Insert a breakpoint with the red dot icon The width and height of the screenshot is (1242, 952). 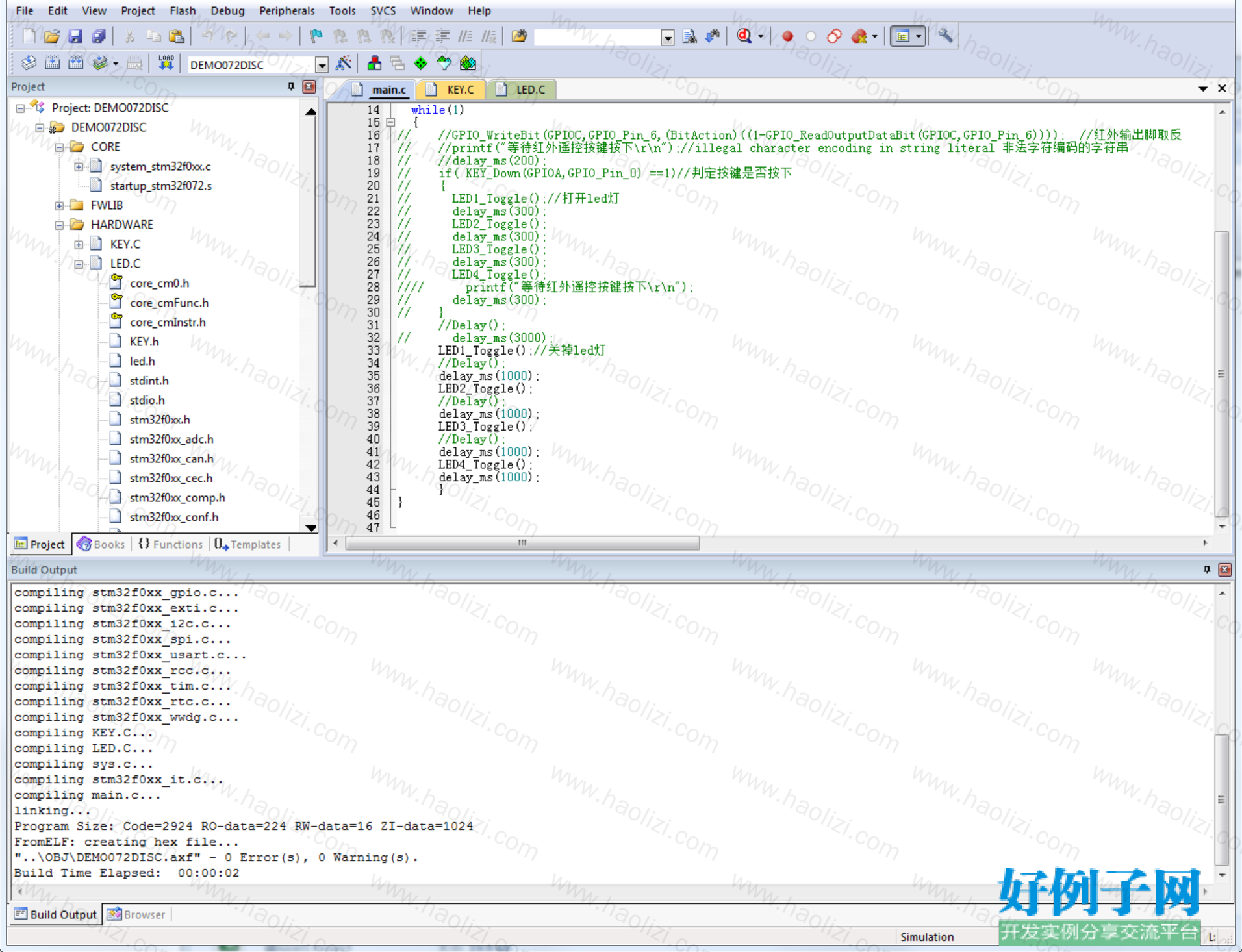click(x=787, y=36)
